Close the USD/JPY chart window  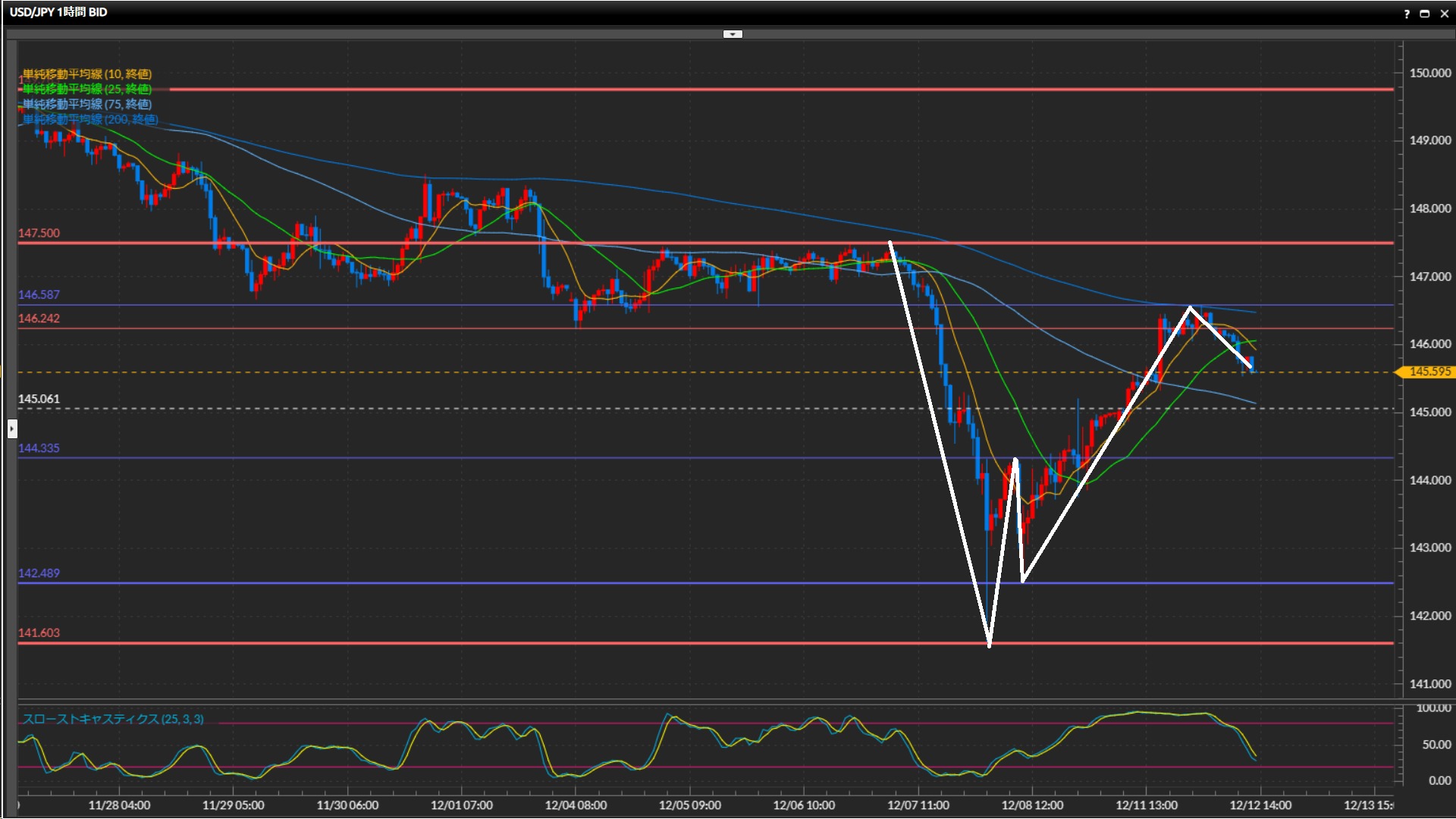point(1444,14)
